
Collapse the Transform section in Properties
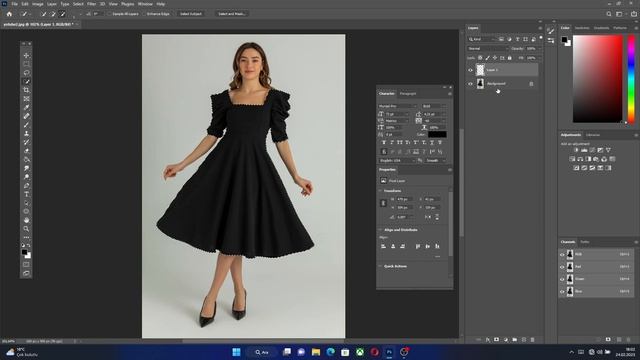click(x=380, y=191)
